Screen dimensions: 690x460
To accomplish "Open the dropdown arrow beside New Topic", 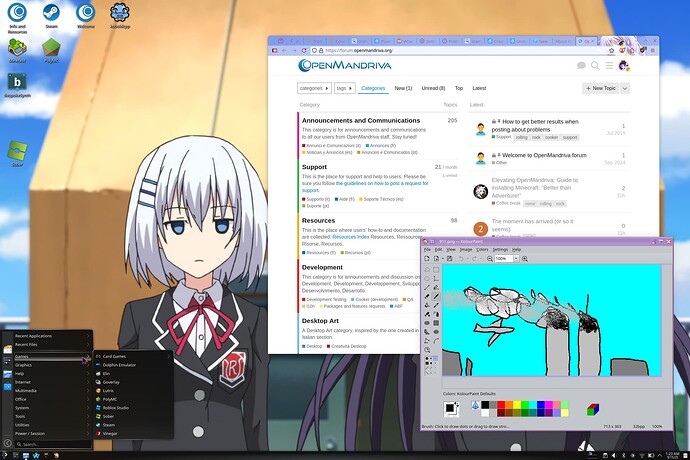I will (x=625, y=88).
